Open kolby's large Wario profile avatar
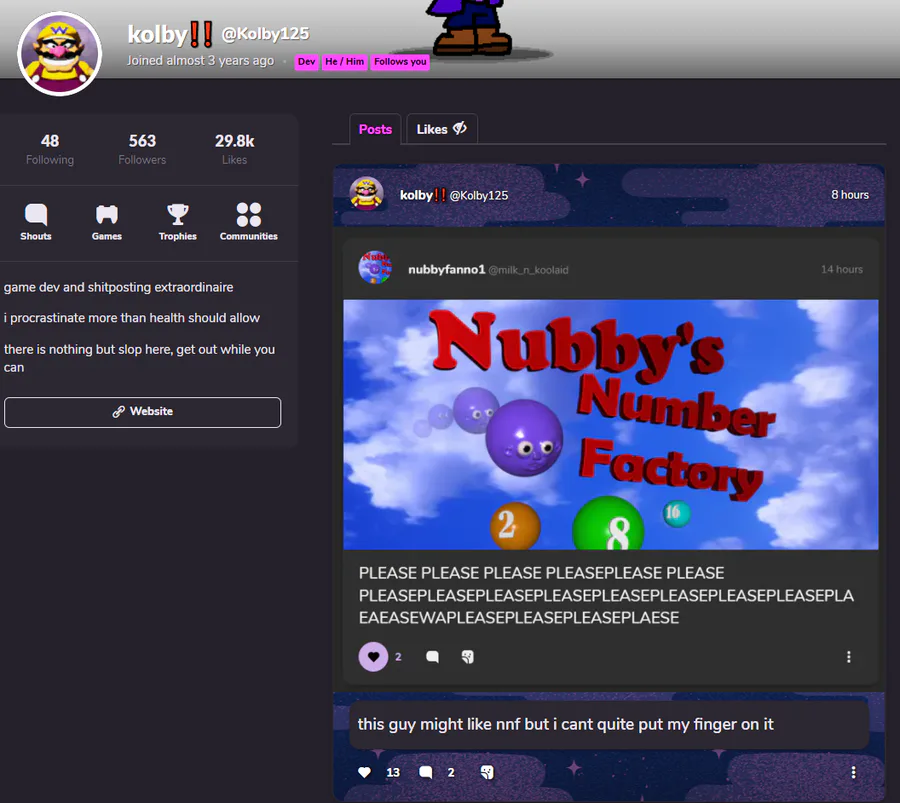 pos(60,54)
